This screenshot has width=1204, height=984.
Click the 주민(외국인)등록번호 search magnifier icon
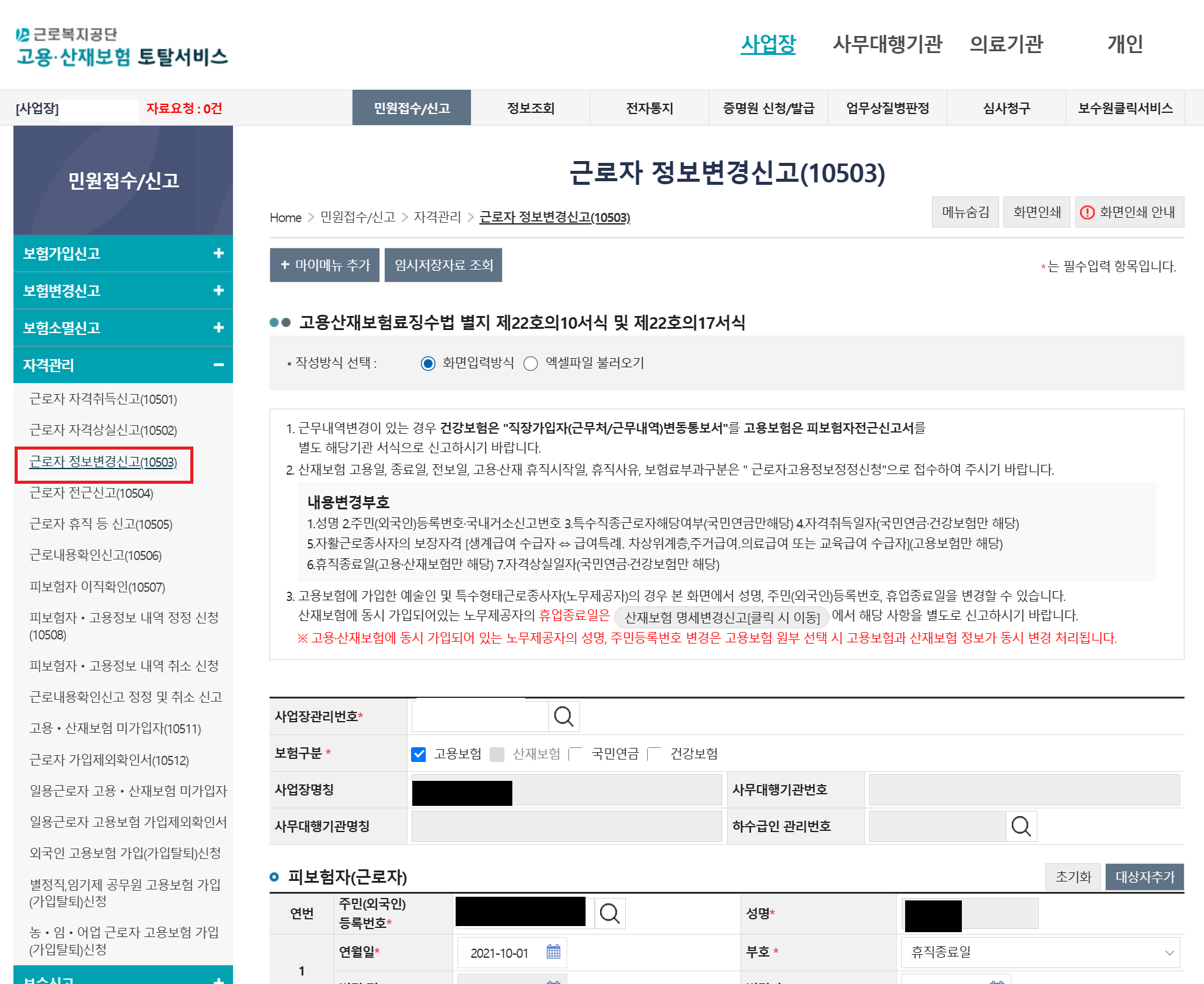(609, 913)
